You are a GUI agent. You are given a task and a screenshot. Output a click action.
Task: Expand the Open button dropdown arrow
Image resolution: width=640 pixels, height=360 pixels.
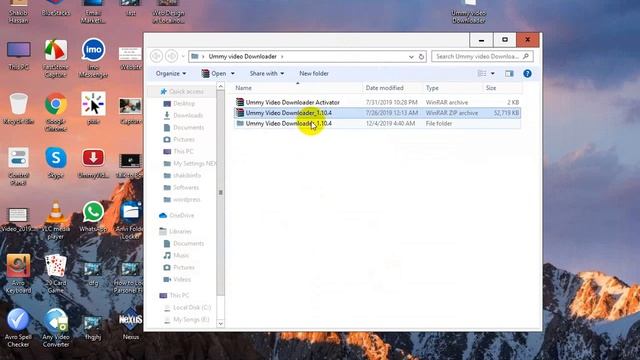[233, 73]
